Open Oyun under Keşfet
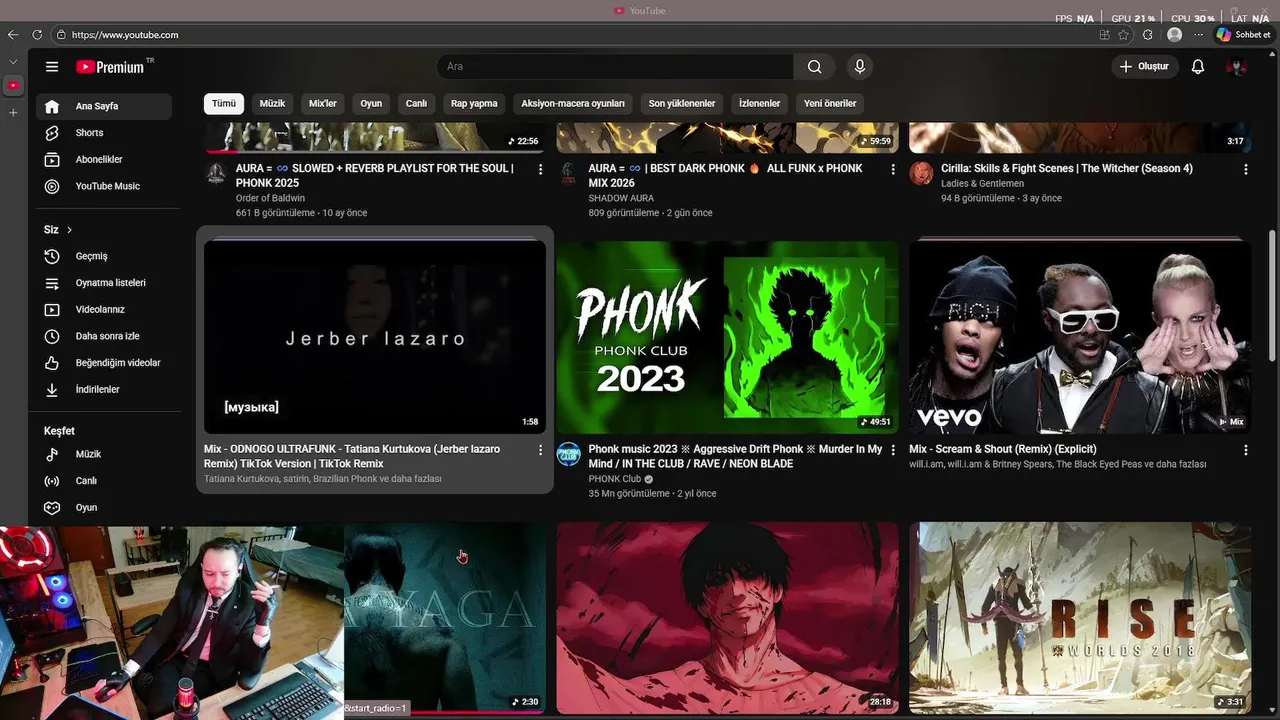The image size is (1280, 720). coord(104,508)
